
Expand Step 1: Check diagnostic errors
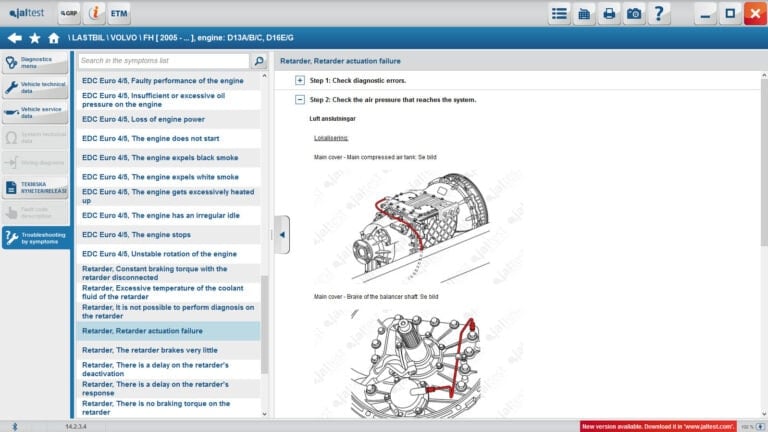(x=300, y=80)
